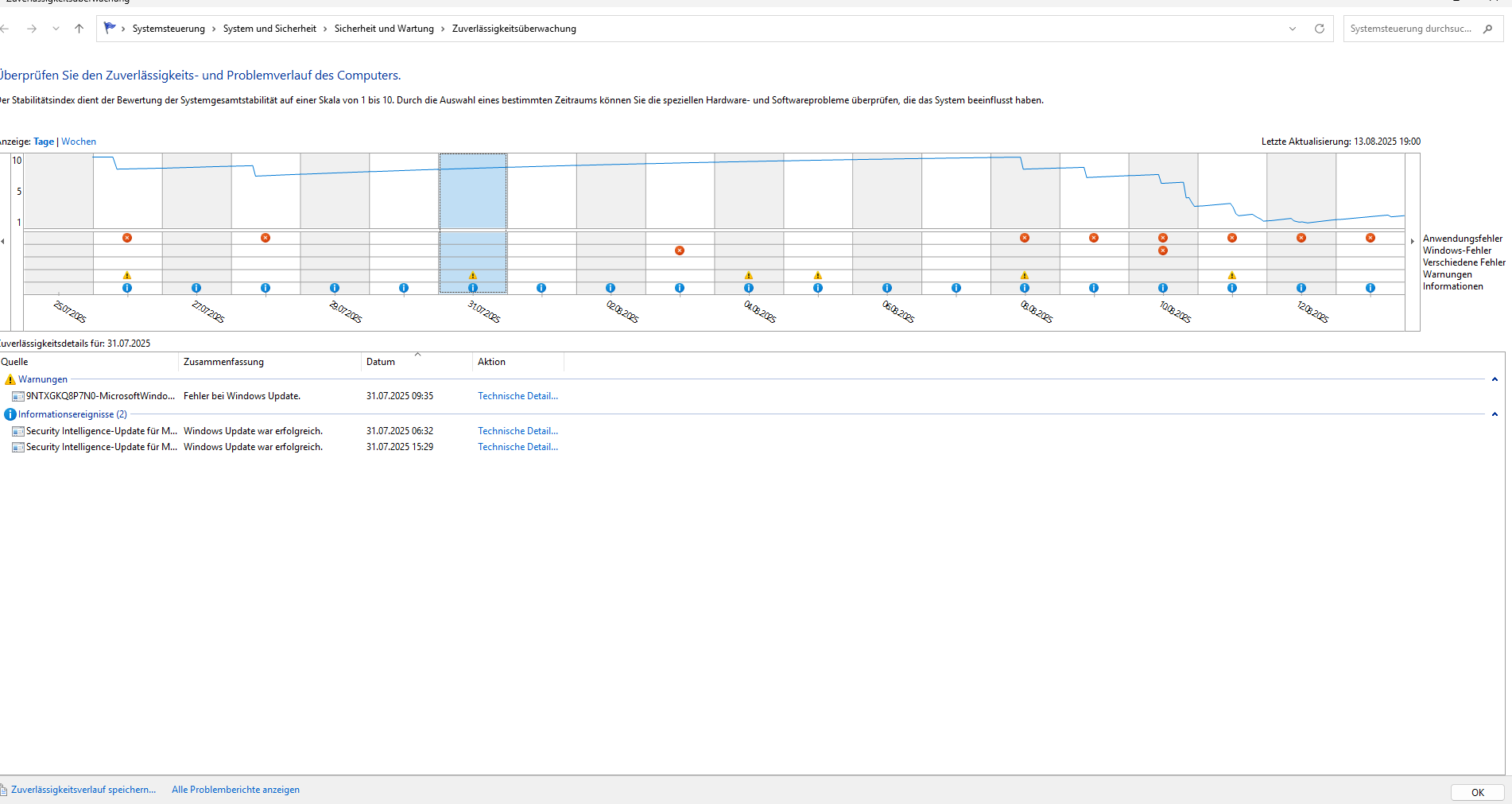Open the recent locations chevron
Viewport: 1512px width, 804px height.
(x=56, y=29)
